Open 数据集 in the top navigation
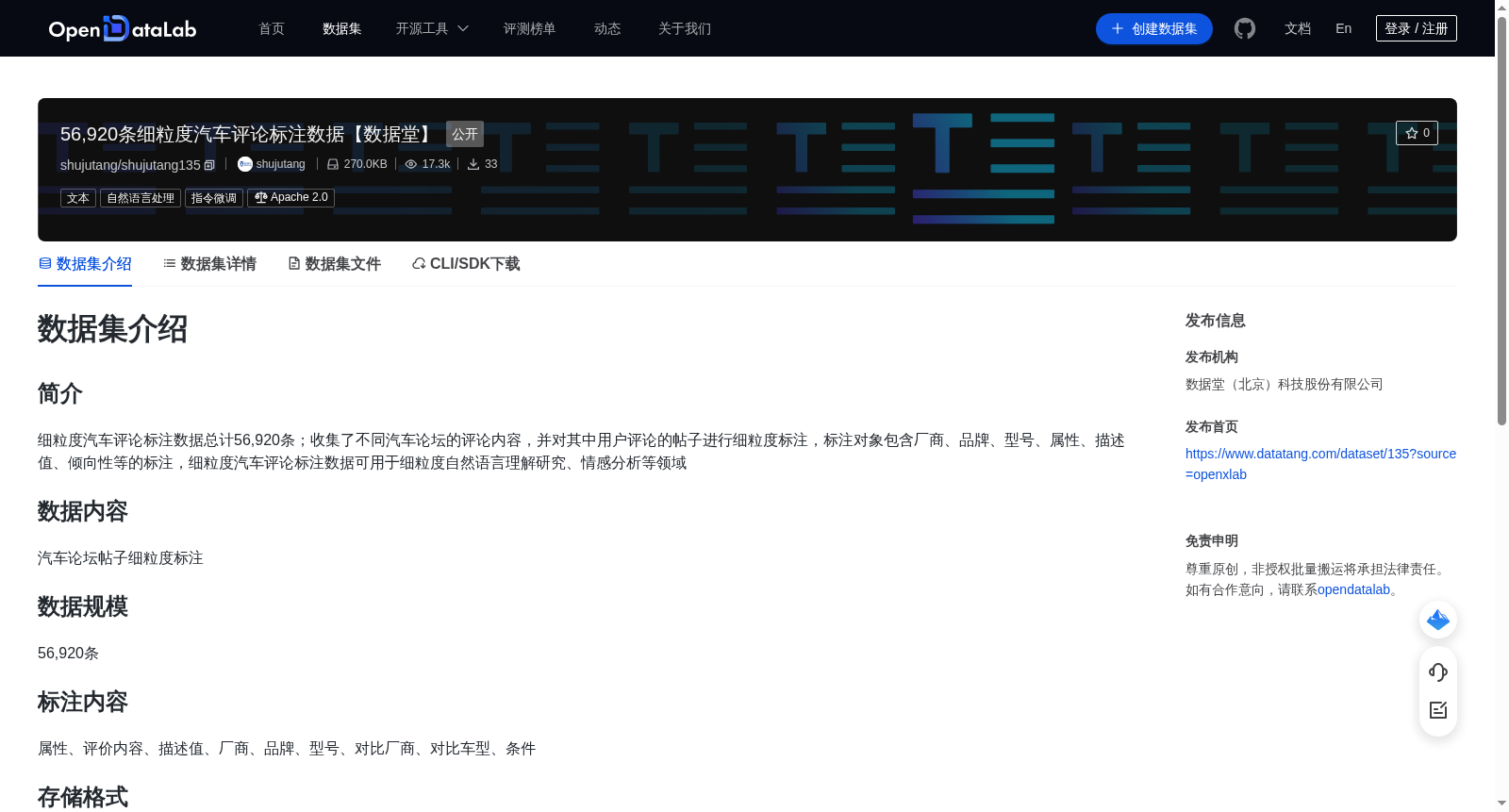 click(x=342, y=28)
